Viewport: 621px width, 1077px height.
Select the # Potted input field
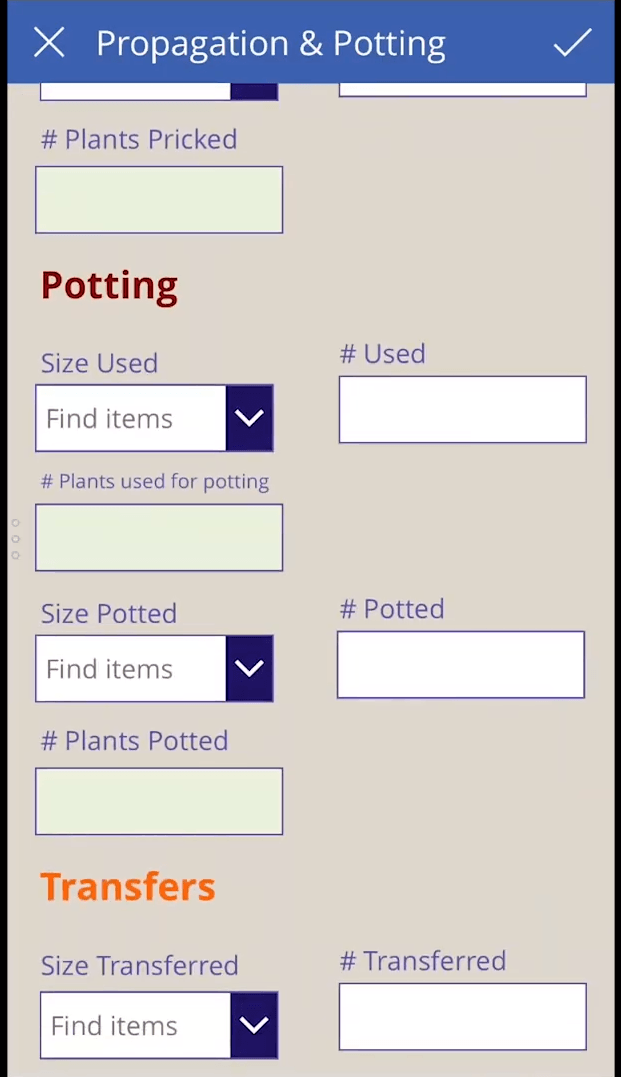461,665
